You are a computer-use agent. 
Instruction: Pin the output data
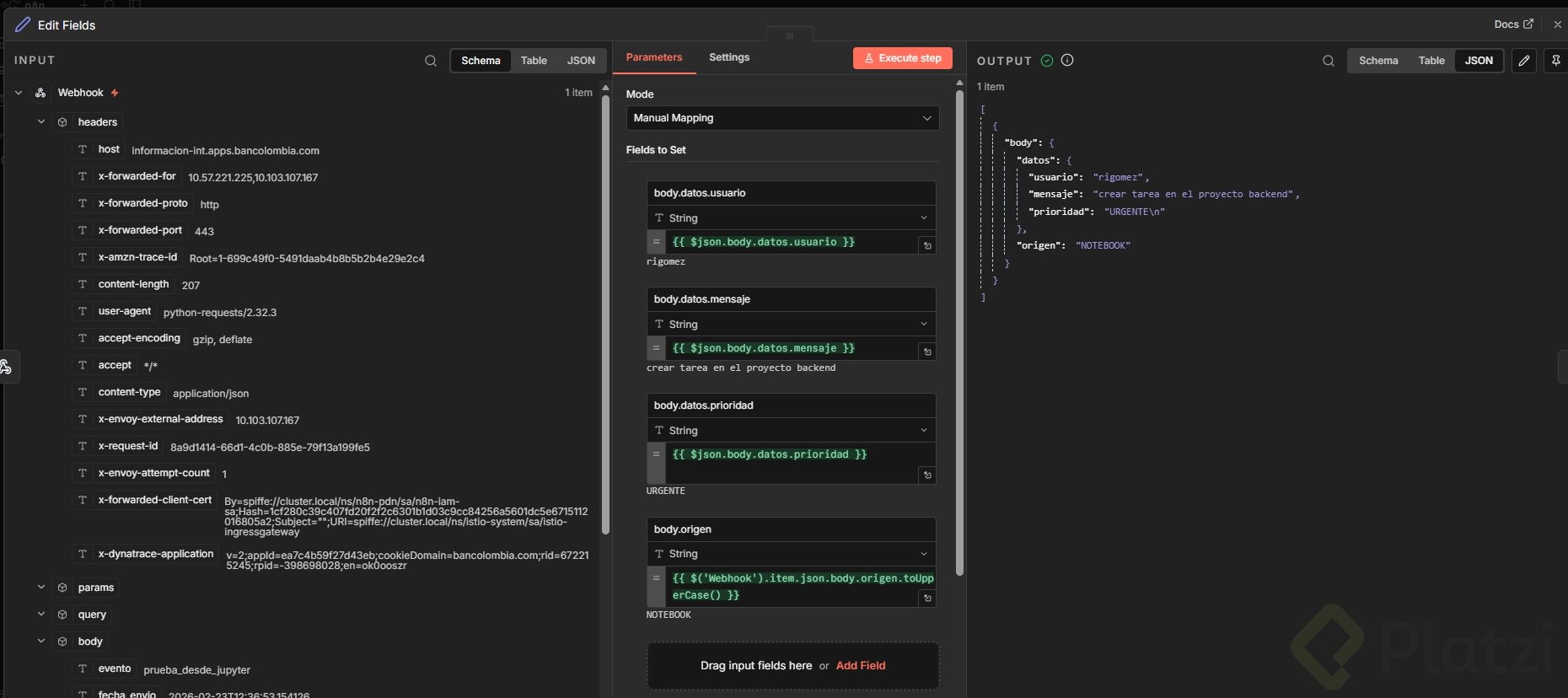pos(1556,61)
